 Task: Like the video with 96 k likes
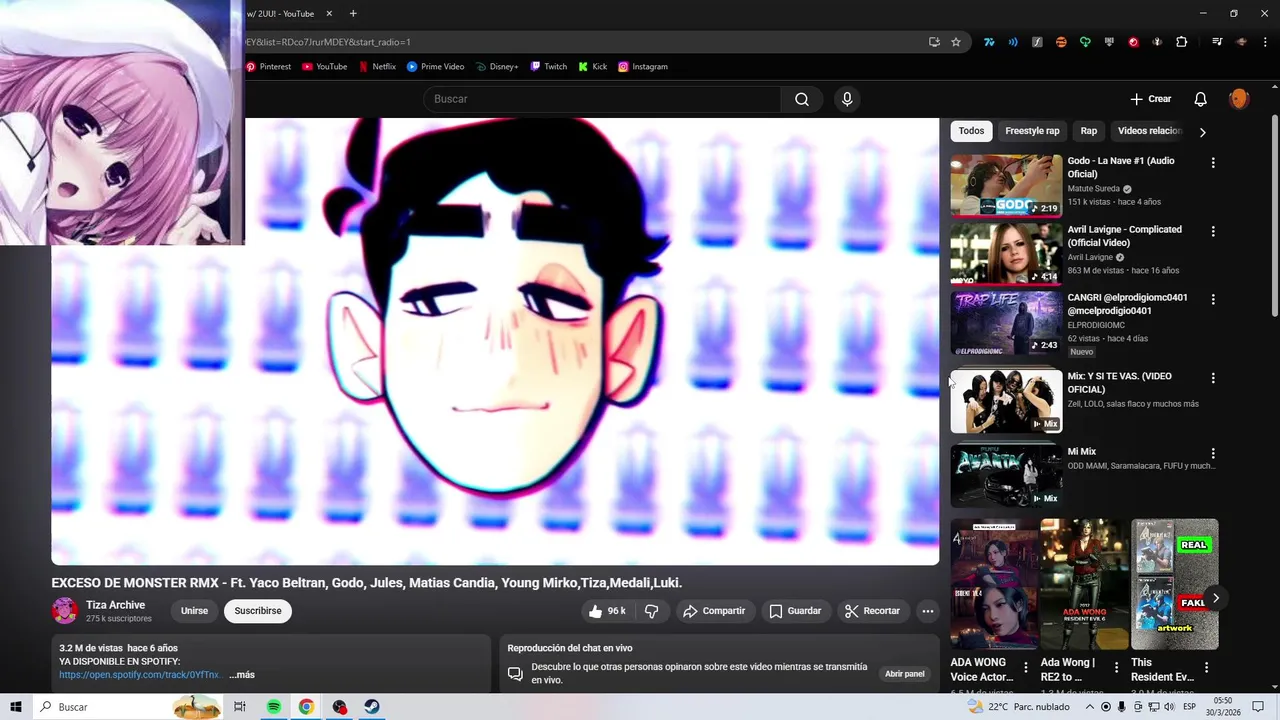pos(608,611)
